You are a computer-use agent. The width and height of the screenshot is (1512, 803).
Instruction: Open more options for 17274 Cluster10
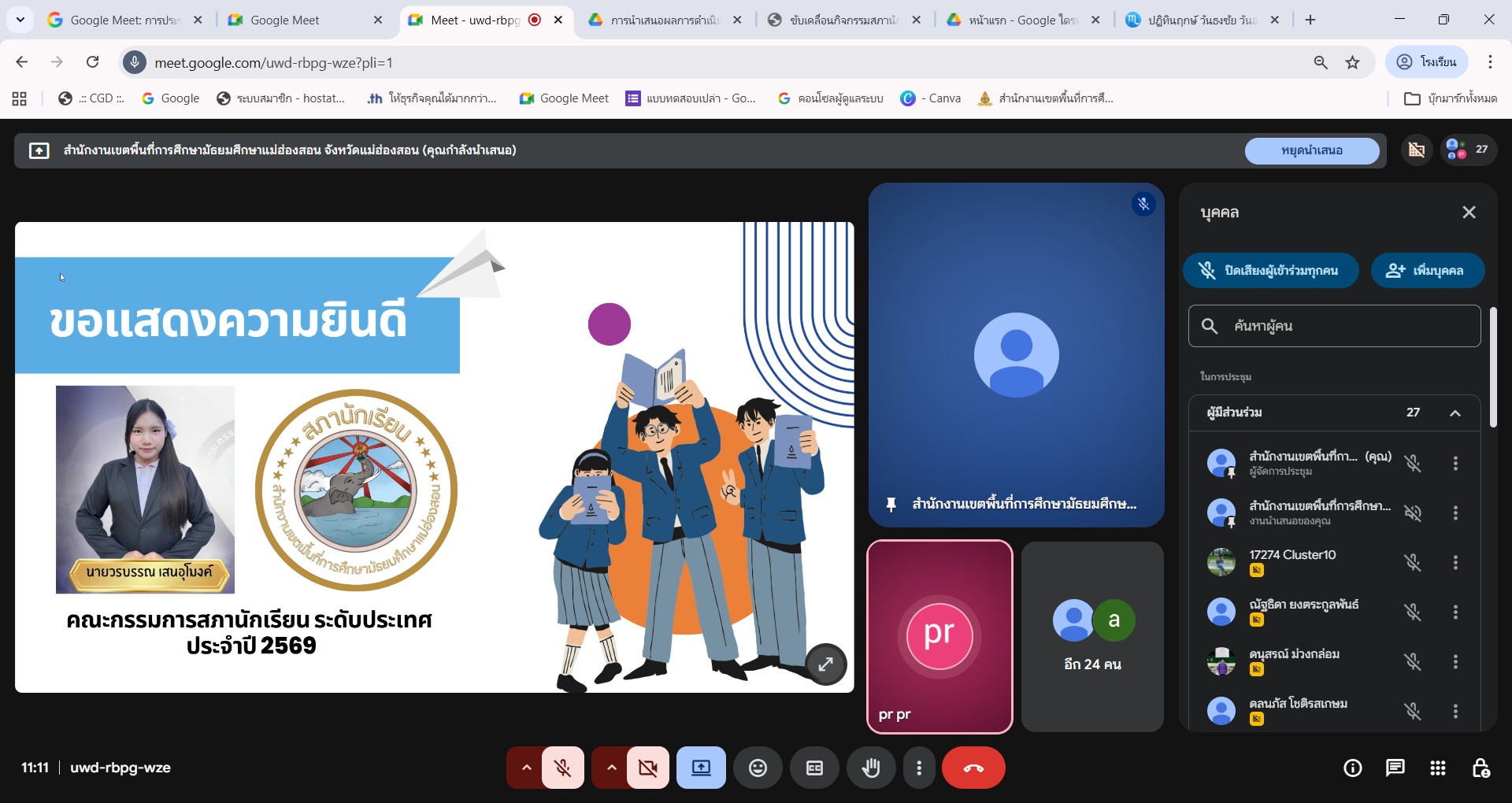[x=1455, y=562]
